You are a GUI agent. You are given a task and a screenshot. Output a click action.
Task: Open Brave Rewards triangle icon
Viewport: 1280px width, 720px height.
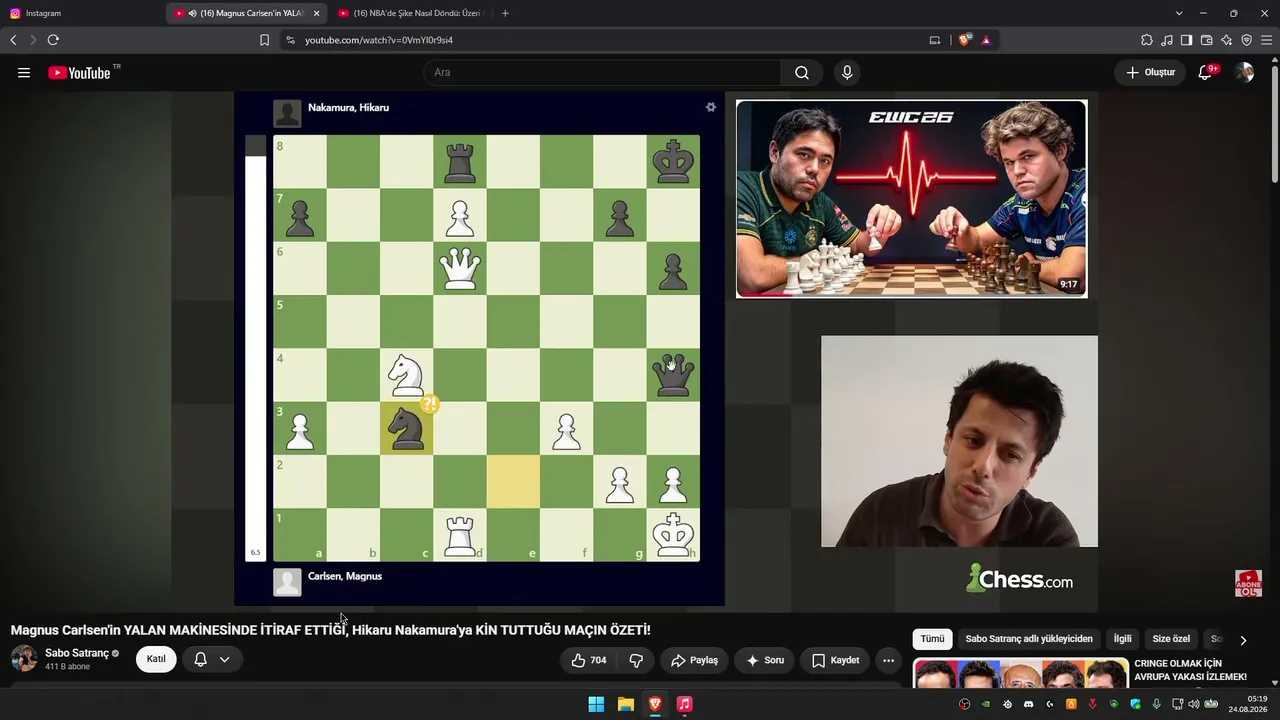tap(986, 40)
